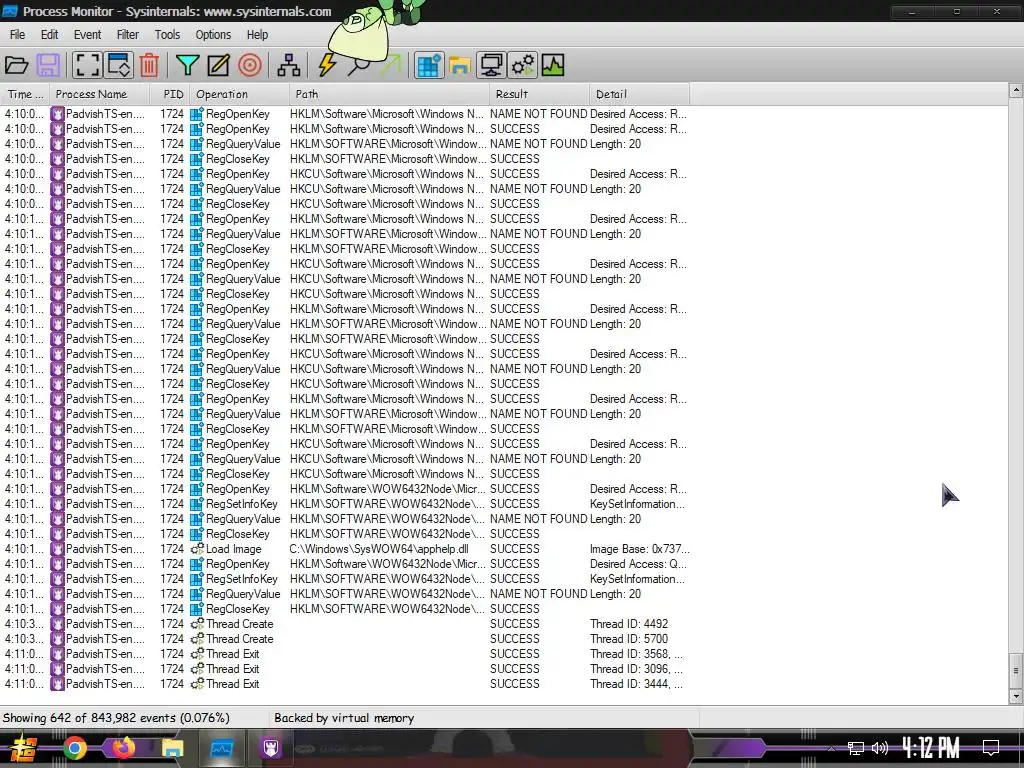Click the scrollbar down arrow
Image resolution: width=1024 pixels, height=768 pixels.
[x=1016, y=697]
